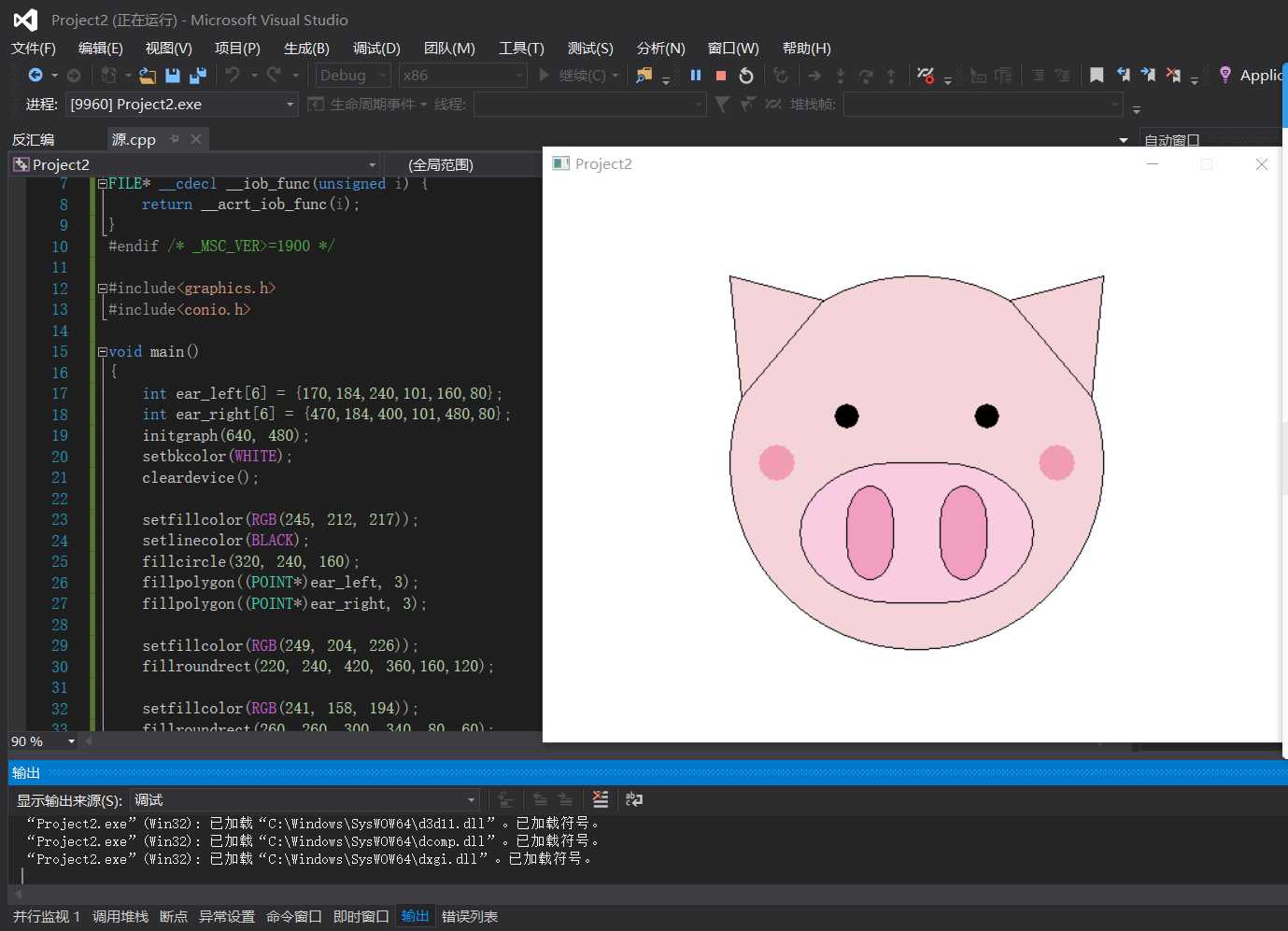Image resolution: width=1288 pixels, height=931 pixels.
Task: Go to previous bookmark icon
Action: click(1124, 75)
